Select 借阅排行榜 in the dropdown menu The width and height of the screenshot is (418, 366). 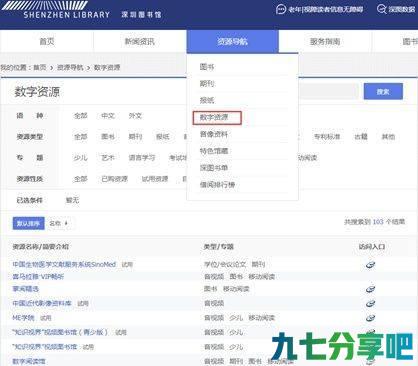(217, 184)
